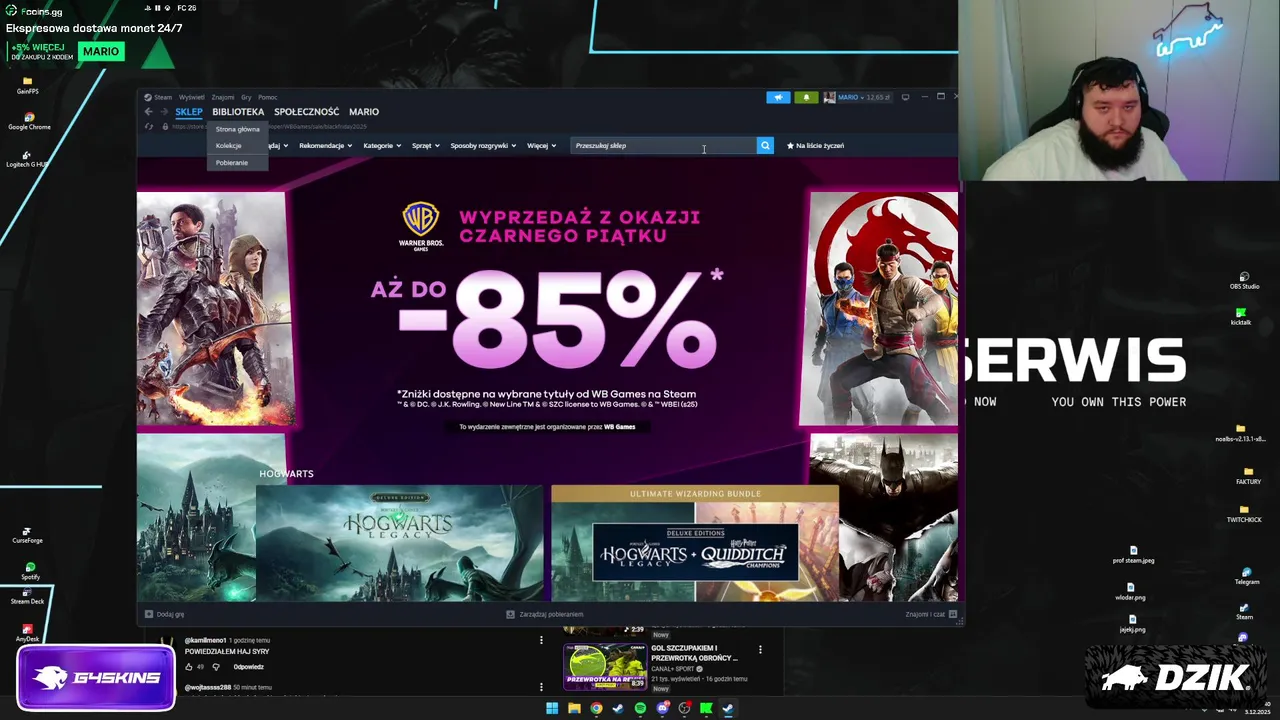Click the plus icon beside Dodaj grę
This screenshot has height=720, width=1280.
click(149, 614)
